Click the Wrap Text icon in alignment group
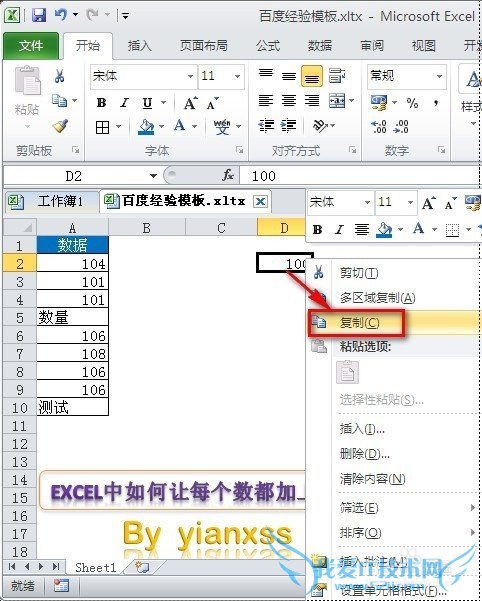Image resolution: width=482 pixels, height=601 pixels. (337, 76)
